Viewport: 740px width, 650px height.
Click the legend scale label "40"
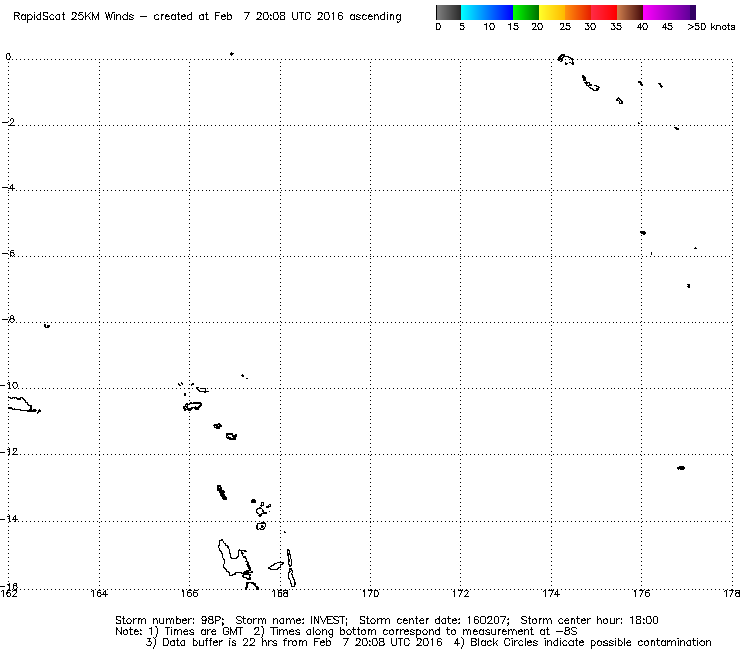coord(642,27)
